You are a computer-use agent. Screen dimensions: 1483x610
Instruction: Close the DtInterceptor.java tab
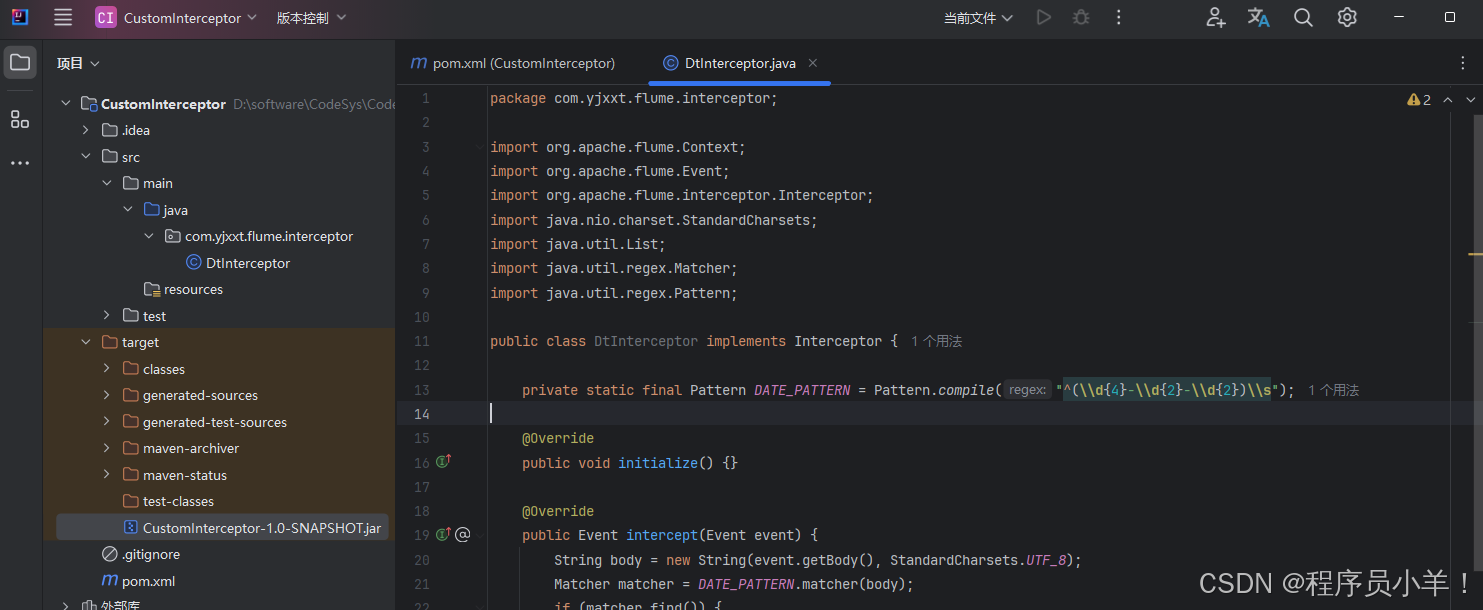[813, 62]
